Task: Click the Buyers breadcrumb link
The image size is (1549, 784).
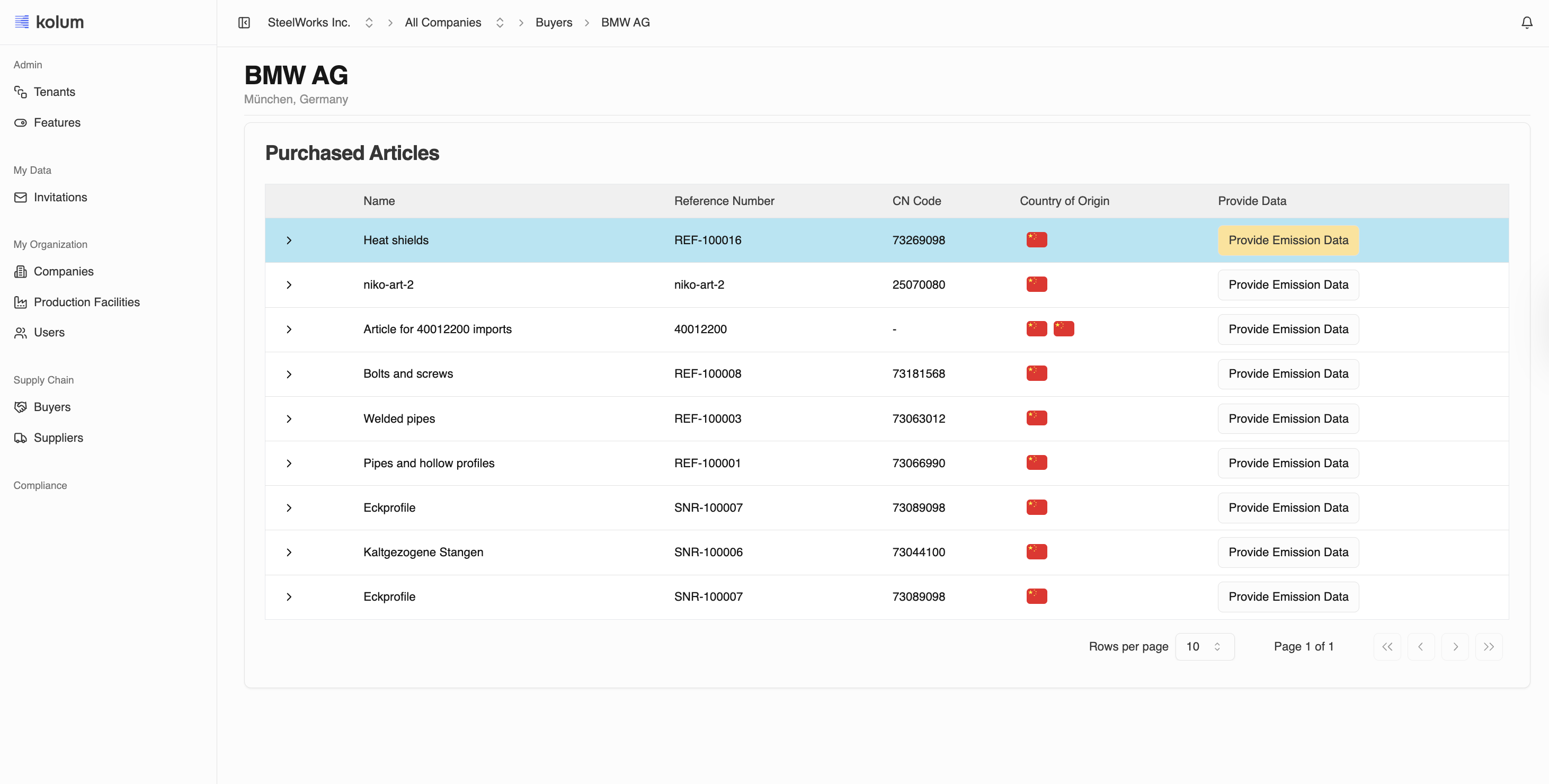Action: click(x=553, y=23)
